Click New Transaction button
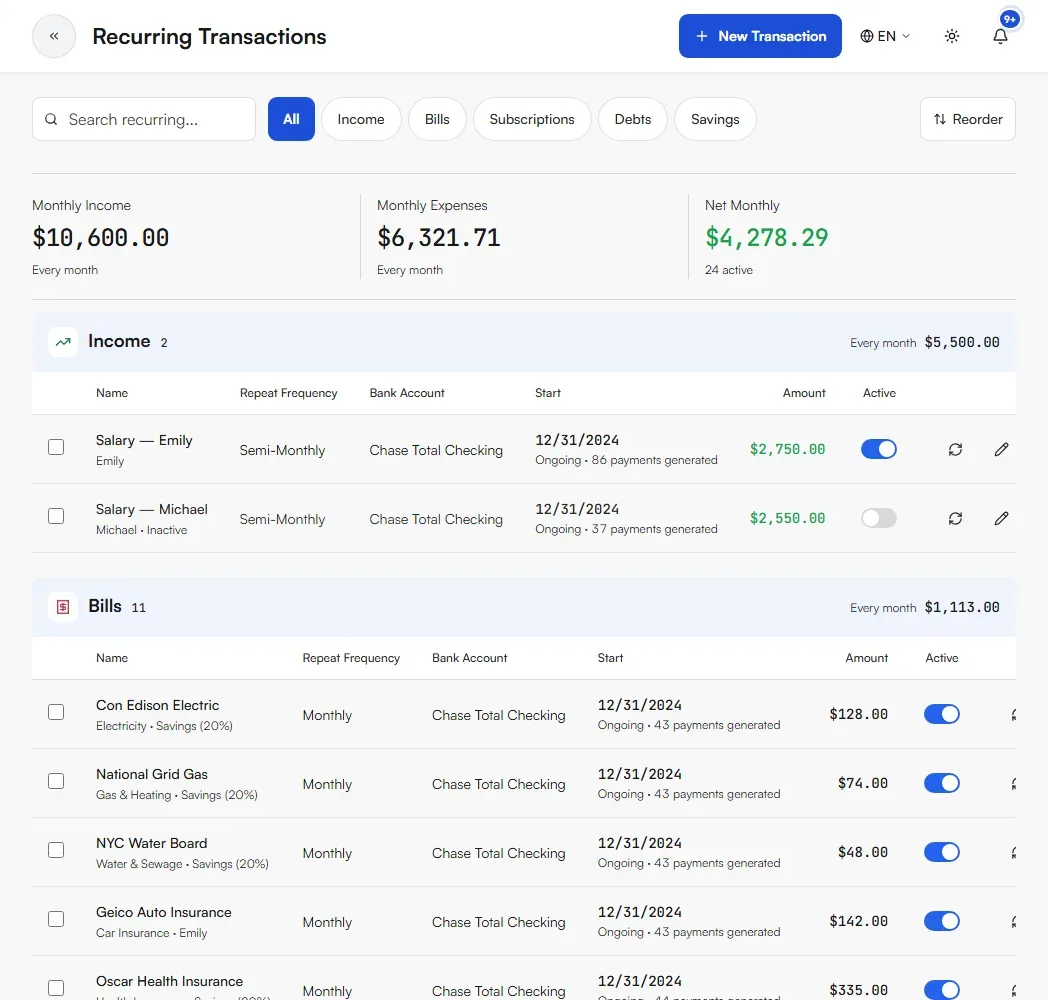1048x1000 pixels. click(x=760, y=36)
